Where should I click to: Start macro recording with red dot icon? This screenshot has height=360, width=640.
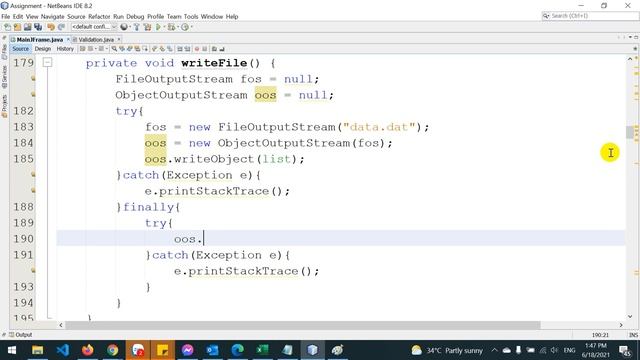pyautogui.click(x=197, y=49)
